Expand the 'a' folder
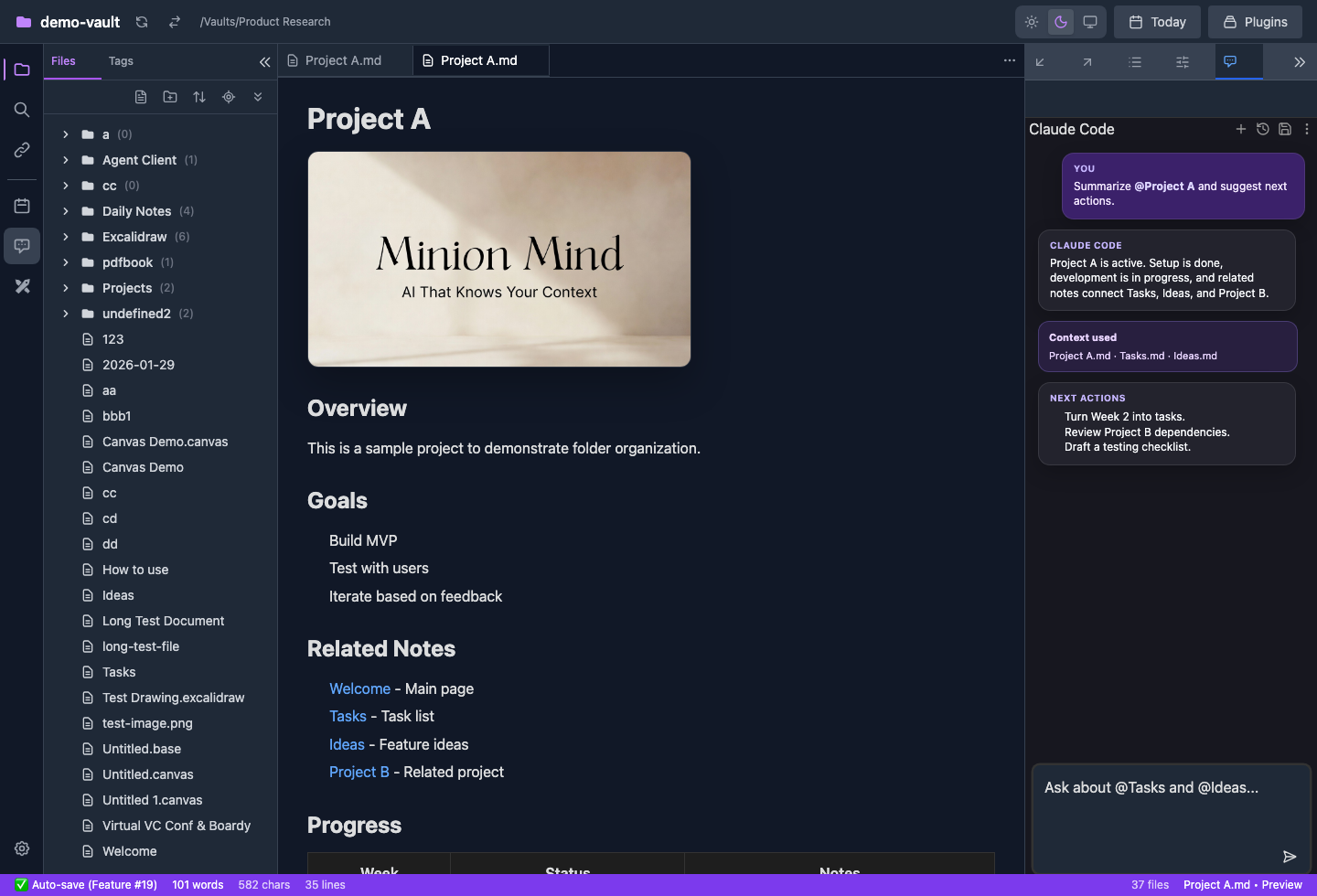 point(66,134)
